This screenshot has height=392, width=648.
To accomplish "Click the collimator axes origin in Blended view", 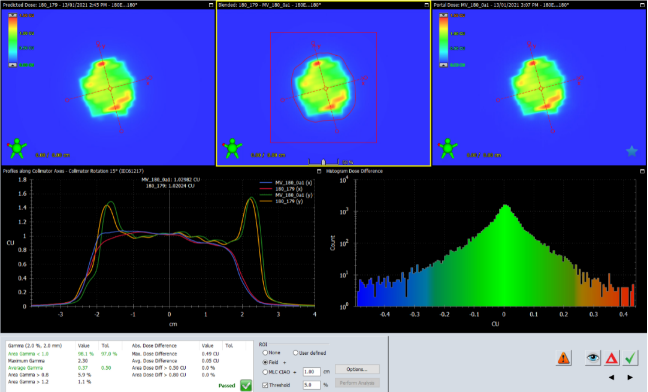I will pyautogui.click(x=326, y=88).
